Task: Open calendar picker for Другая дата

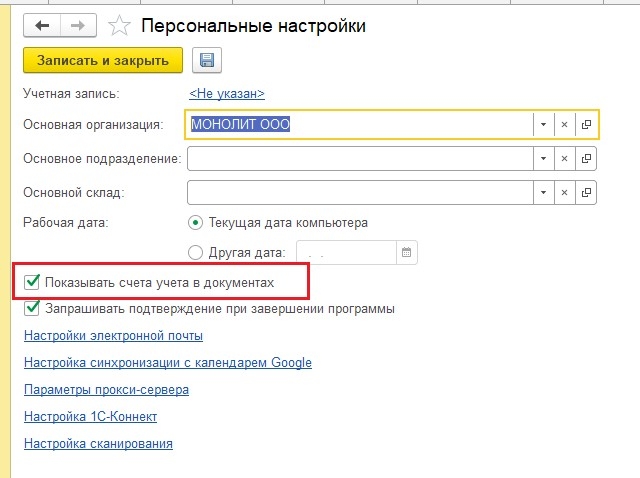Action: pyautogui.click(x=407, y=254)
